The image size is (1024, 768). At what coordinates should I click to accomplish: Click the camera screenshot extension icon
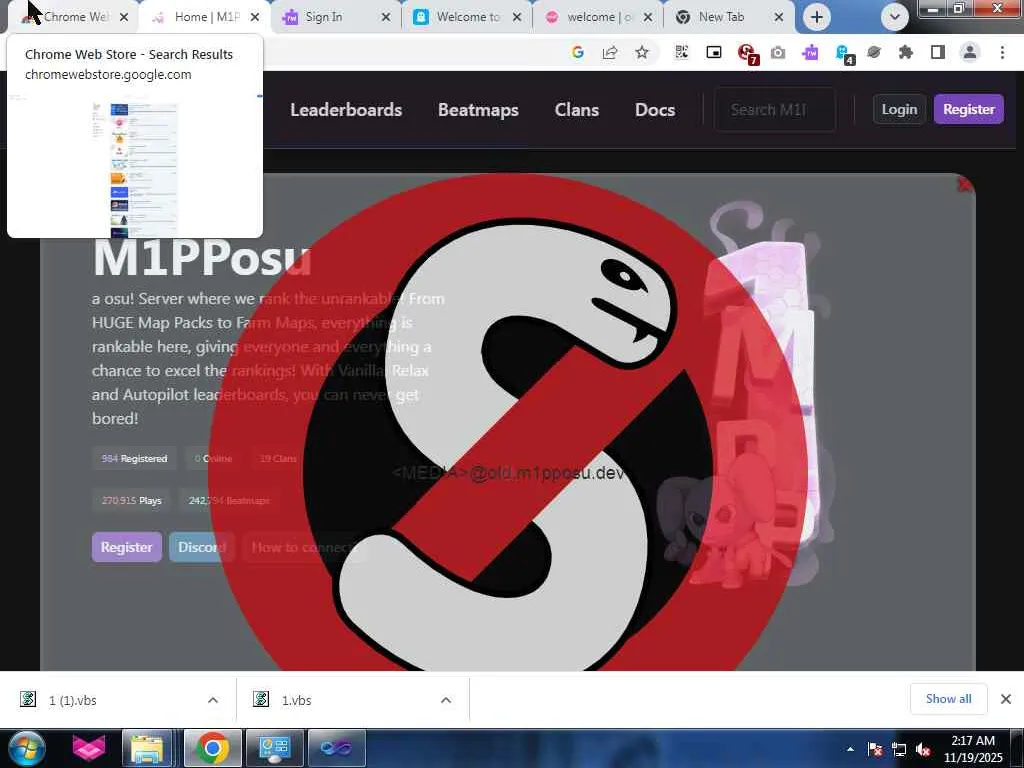coord(778,52)
